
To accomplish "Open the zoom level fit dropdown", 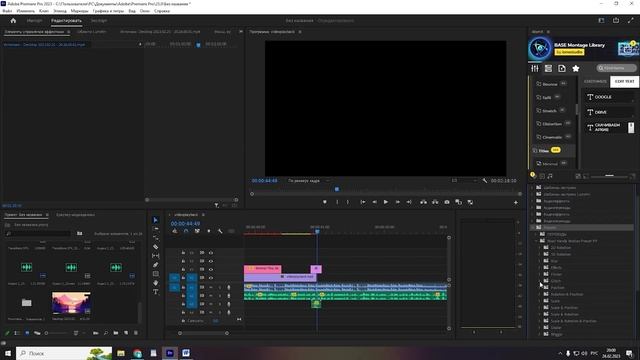I will click(308, 180).
